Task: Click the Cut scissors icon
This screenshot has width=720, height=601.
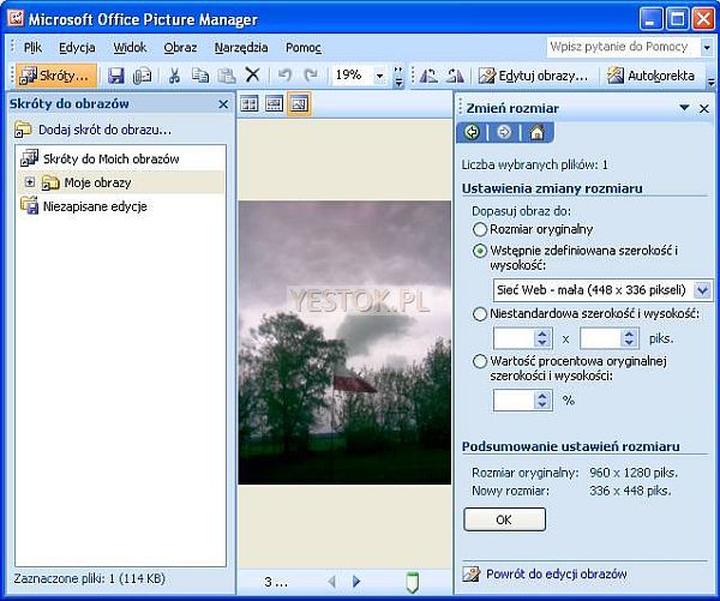Action: (x=174, y=76)
